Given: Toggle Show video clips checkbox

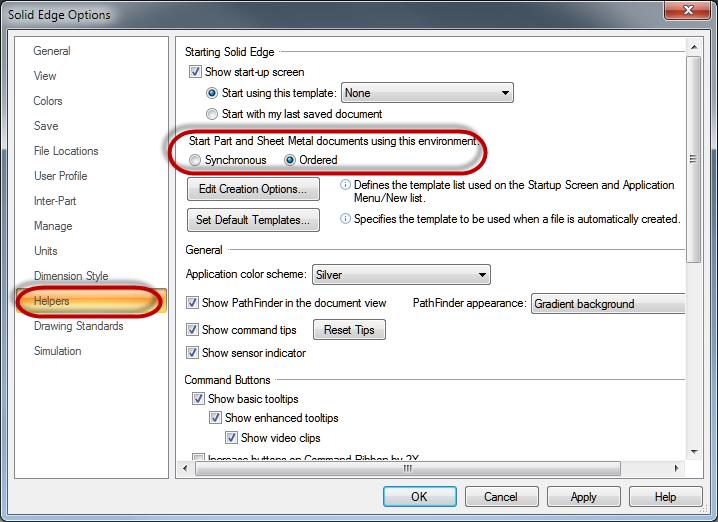Looking at the screenshot, I should tap(231, 438).
